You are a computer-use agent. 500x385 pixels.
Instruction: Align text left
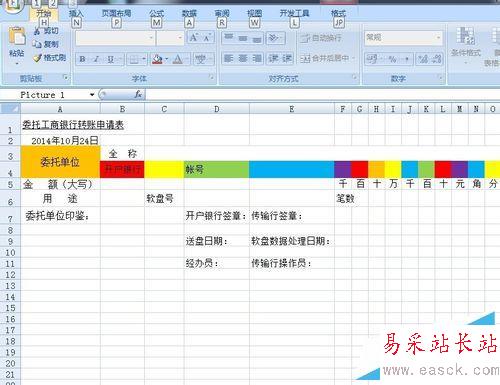[229, 59]
